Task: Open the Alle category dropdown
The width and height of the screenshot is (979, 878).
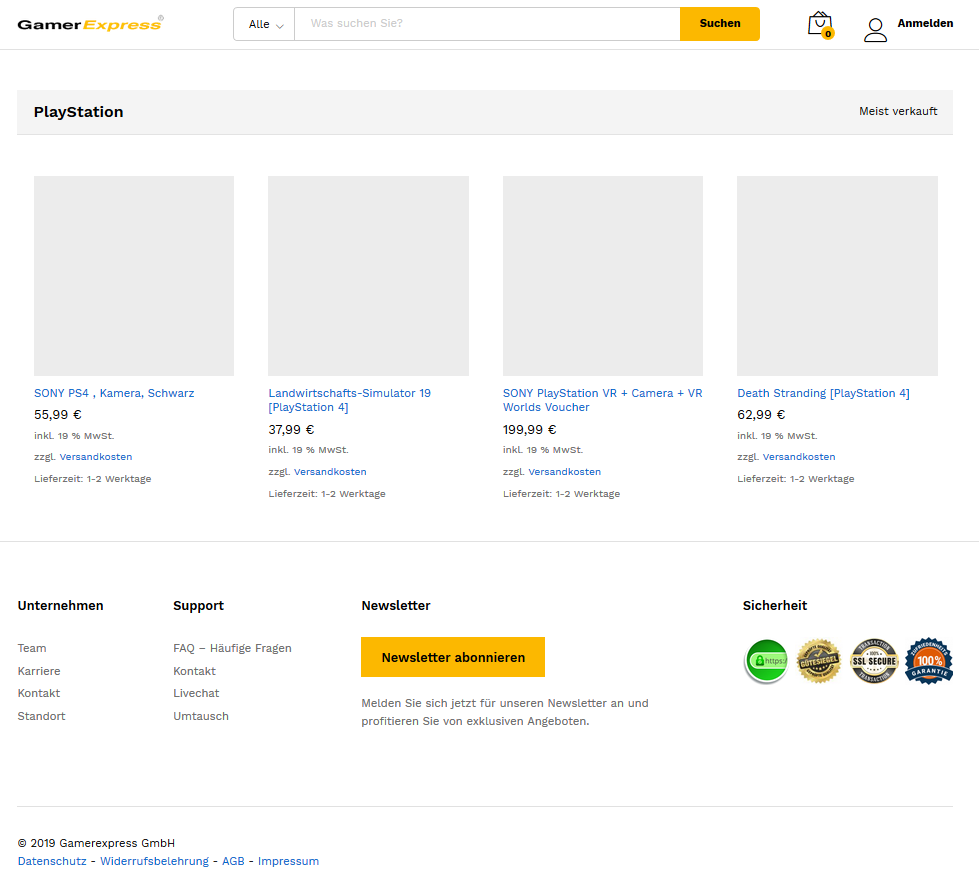Action: [265, 24]
